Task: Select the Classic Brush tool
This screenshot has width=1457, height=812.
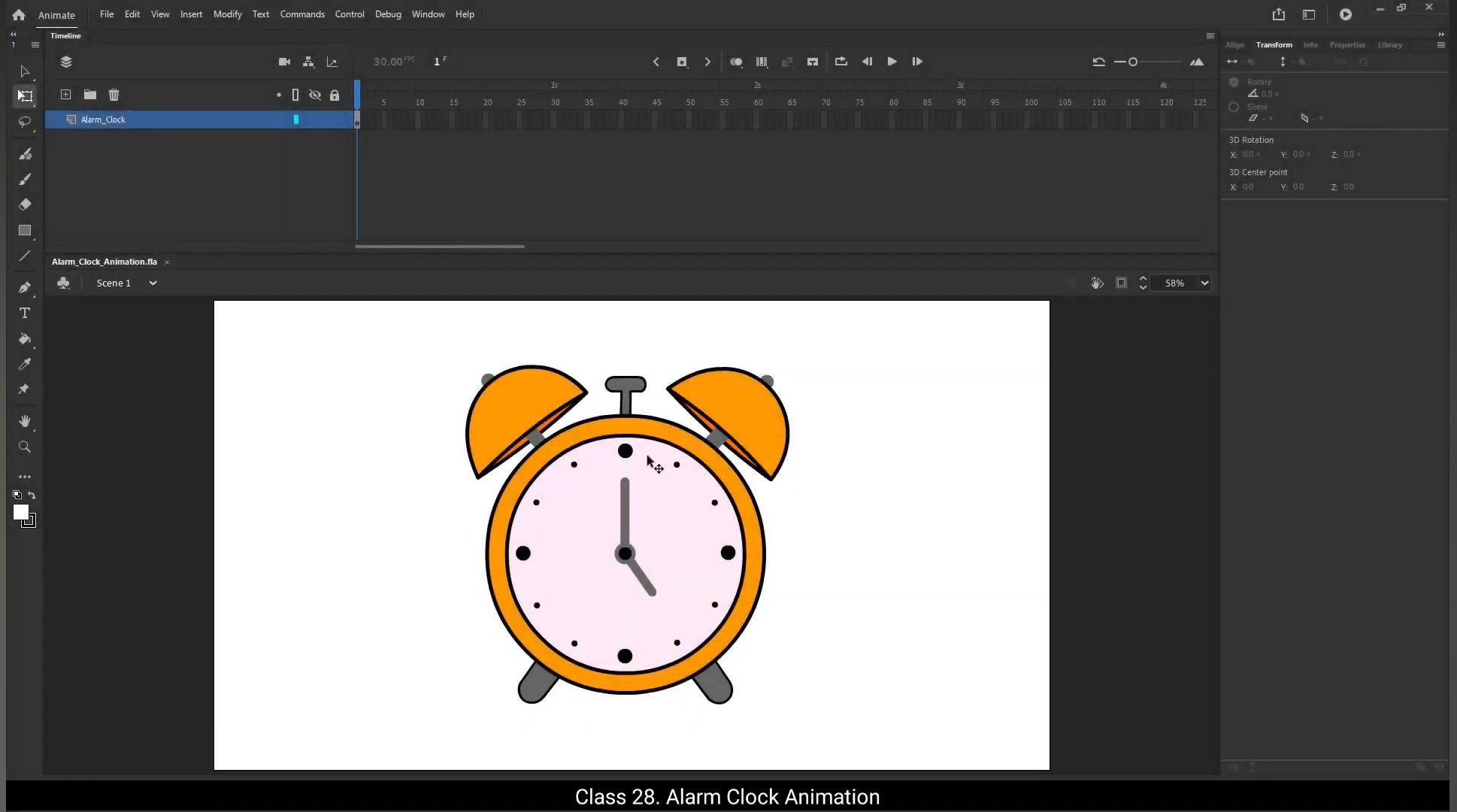Action: click(25, 179)
